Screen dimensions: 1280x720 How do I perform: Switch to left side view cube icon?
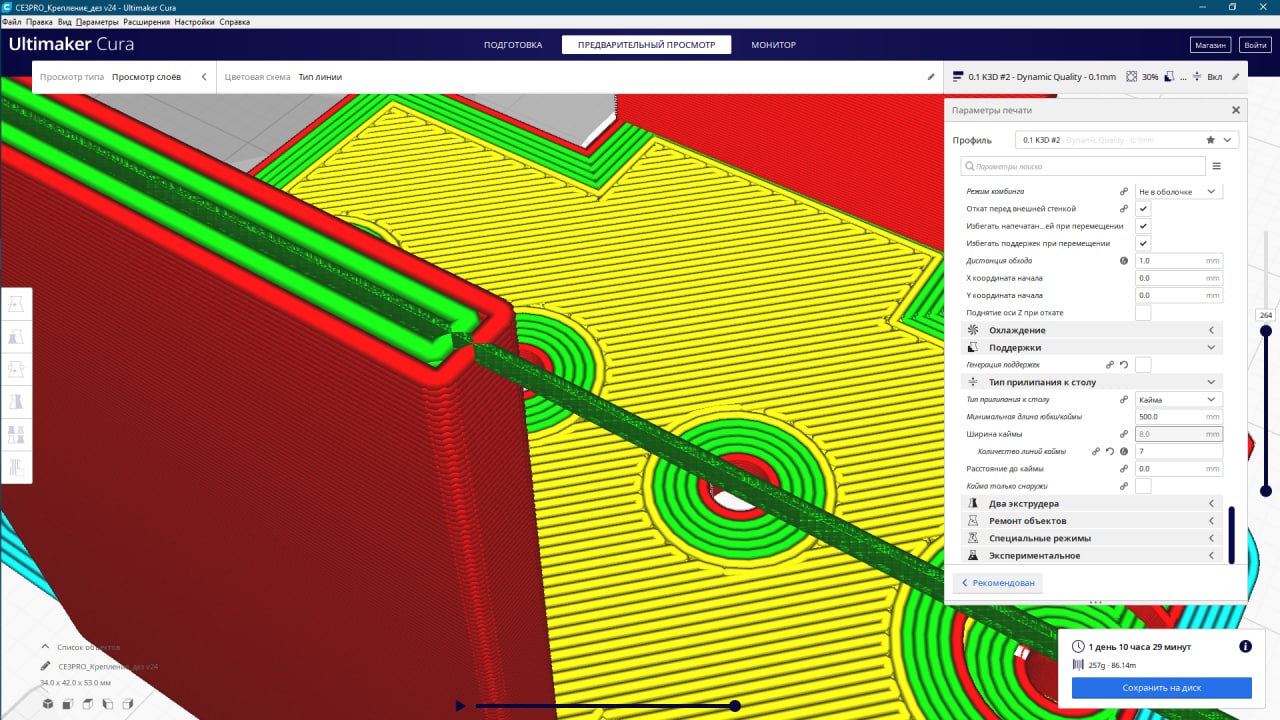click(x=108, y=704)
